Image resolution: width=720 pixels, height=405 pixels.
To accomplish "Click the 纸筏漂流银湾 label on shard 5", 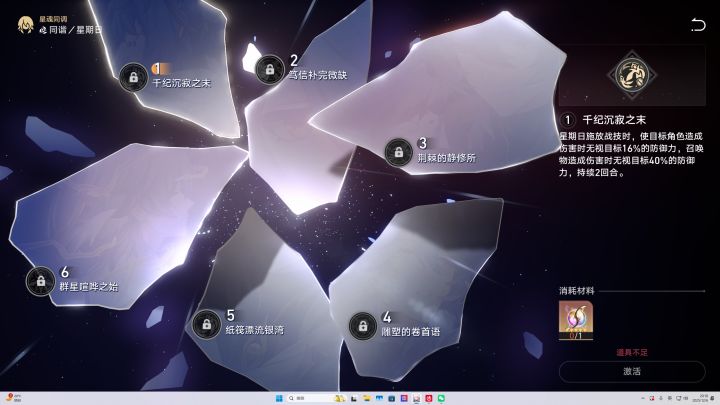I will pos(255,330).
